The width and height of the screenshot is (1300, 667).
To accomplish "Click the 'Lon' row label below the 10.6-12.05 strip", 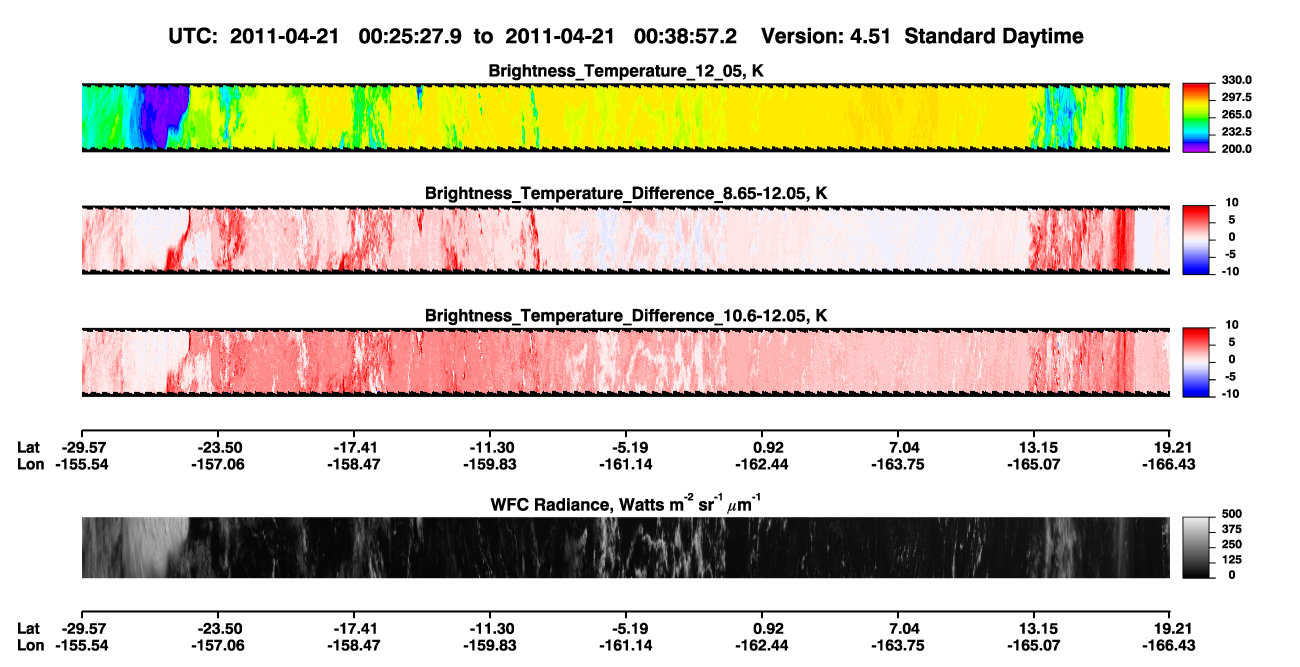I will [30, 465].
